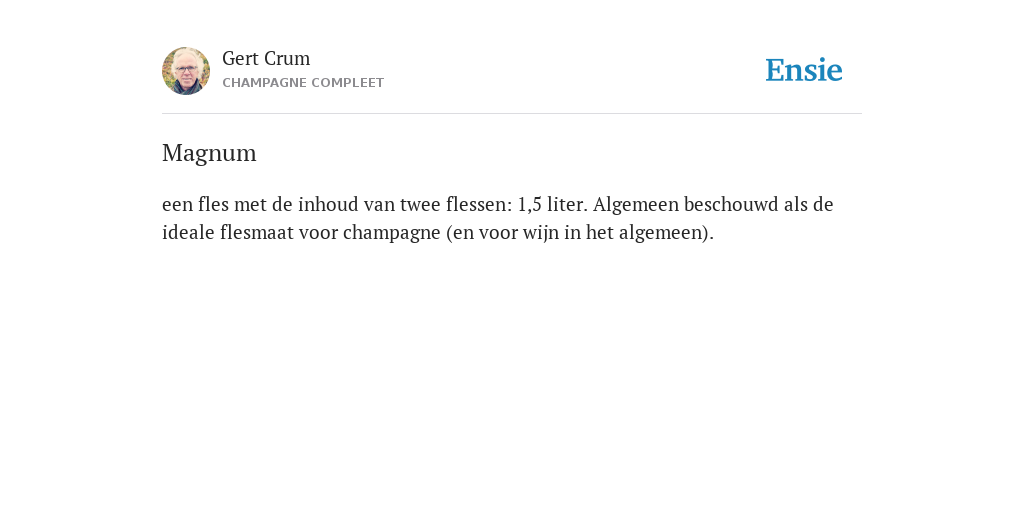Click the '1,5' figure in the definition
Screen dimensions: 1024x512
click(530, 204)
